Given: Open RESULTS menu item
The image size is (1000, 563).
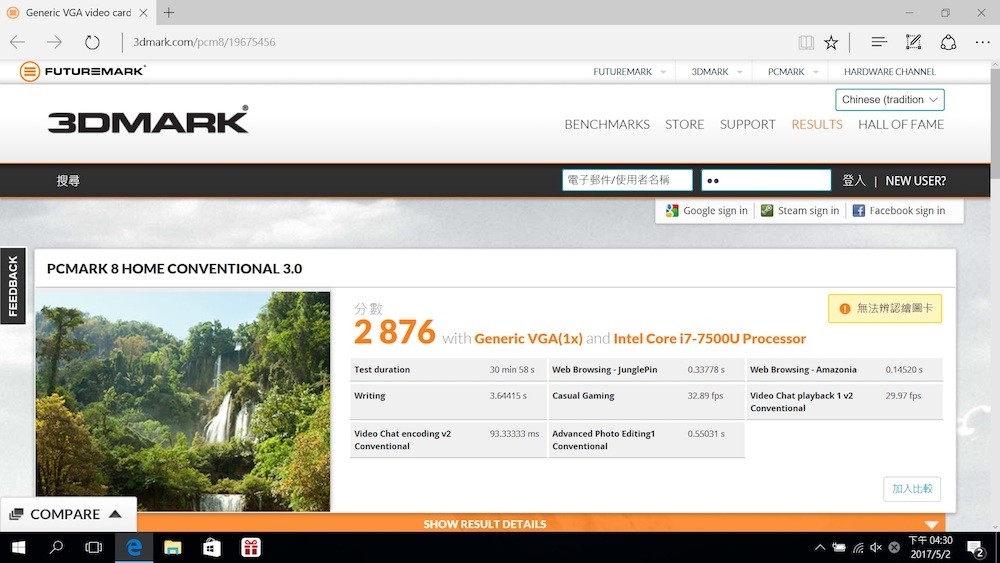Looking at the screenshot, I should point(817,124).
